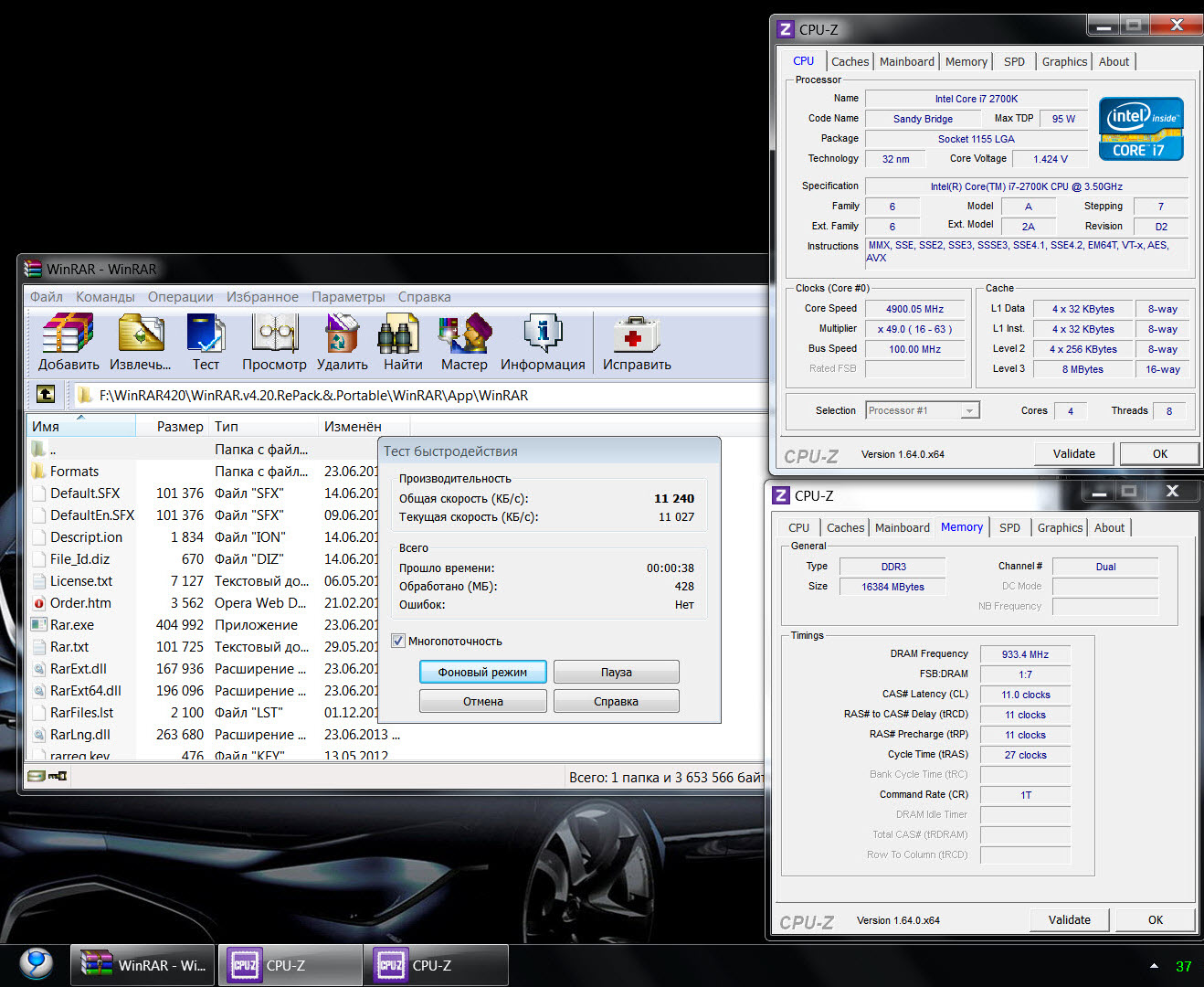Select the RarFiles.lst file row

click(214, 713)
